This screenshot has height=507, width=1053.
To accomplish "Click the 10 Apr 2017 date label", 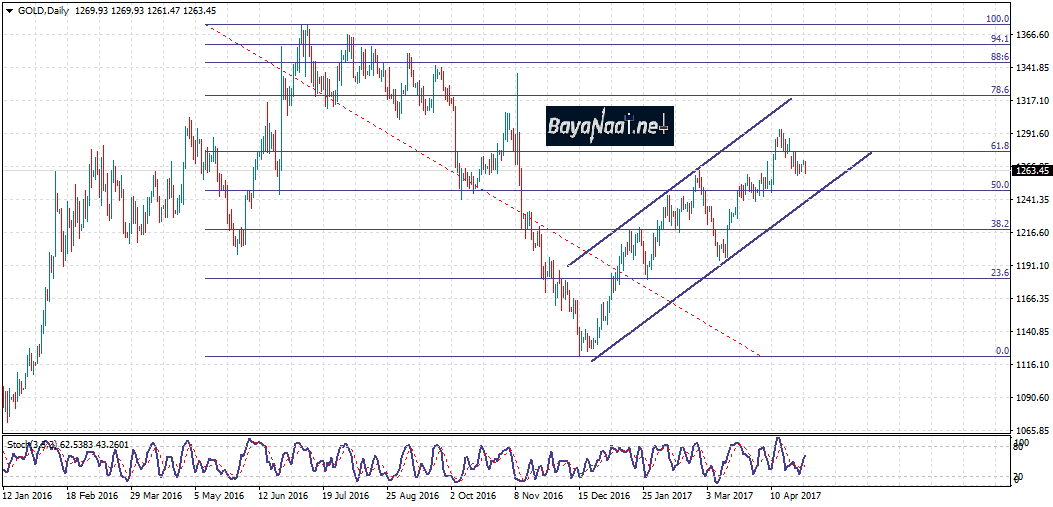I will click(795, 495).
